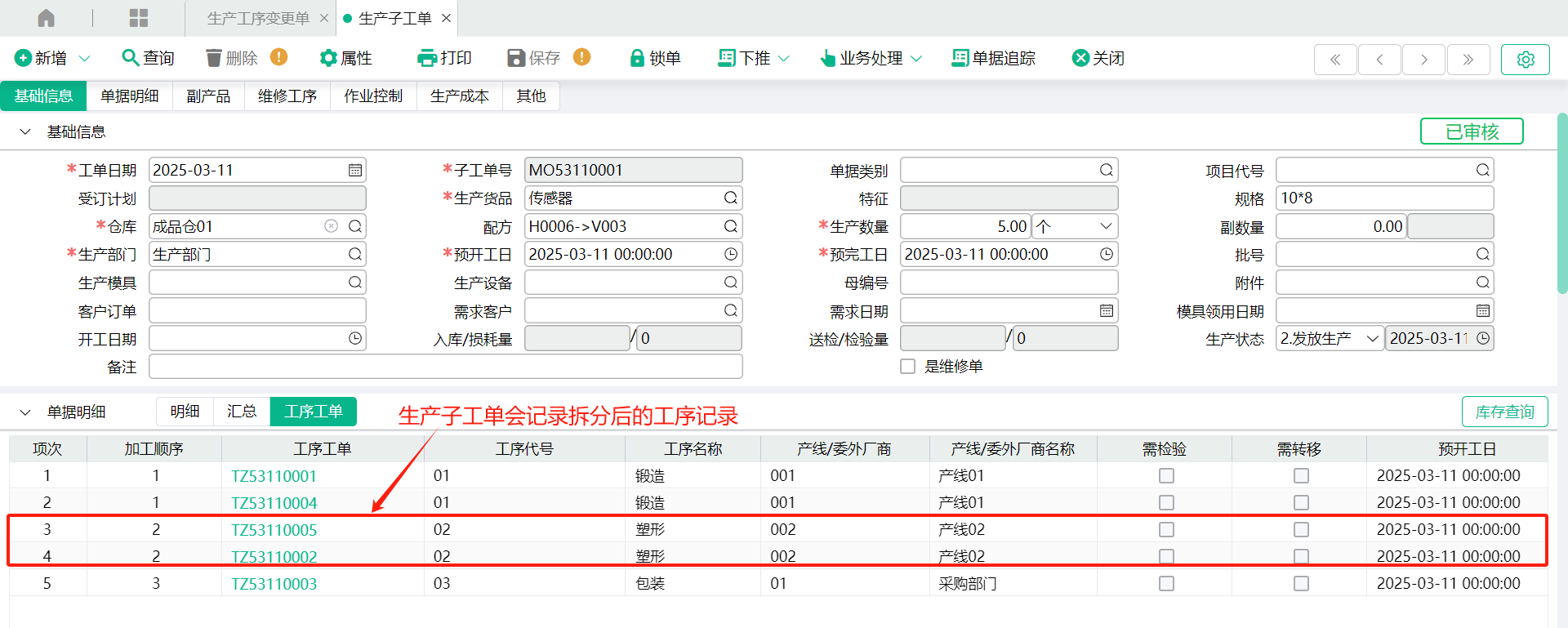Open work order link TZ53110003
Viewport: 1568px width, 628px height.
(274, 584)
